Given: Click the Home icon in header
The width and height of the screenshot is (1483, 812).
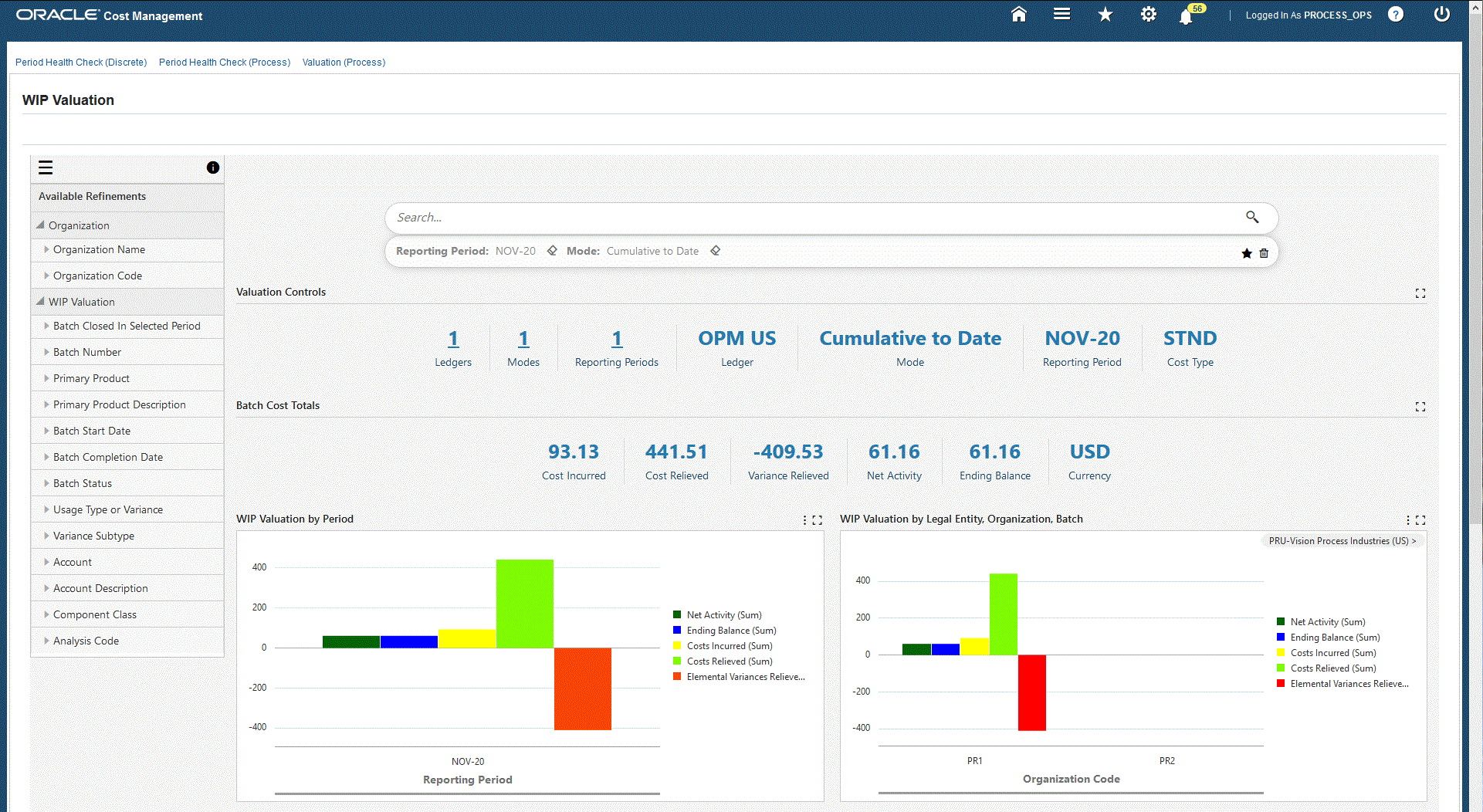Looking at the screenshot, I should (x=1018, y=15).
